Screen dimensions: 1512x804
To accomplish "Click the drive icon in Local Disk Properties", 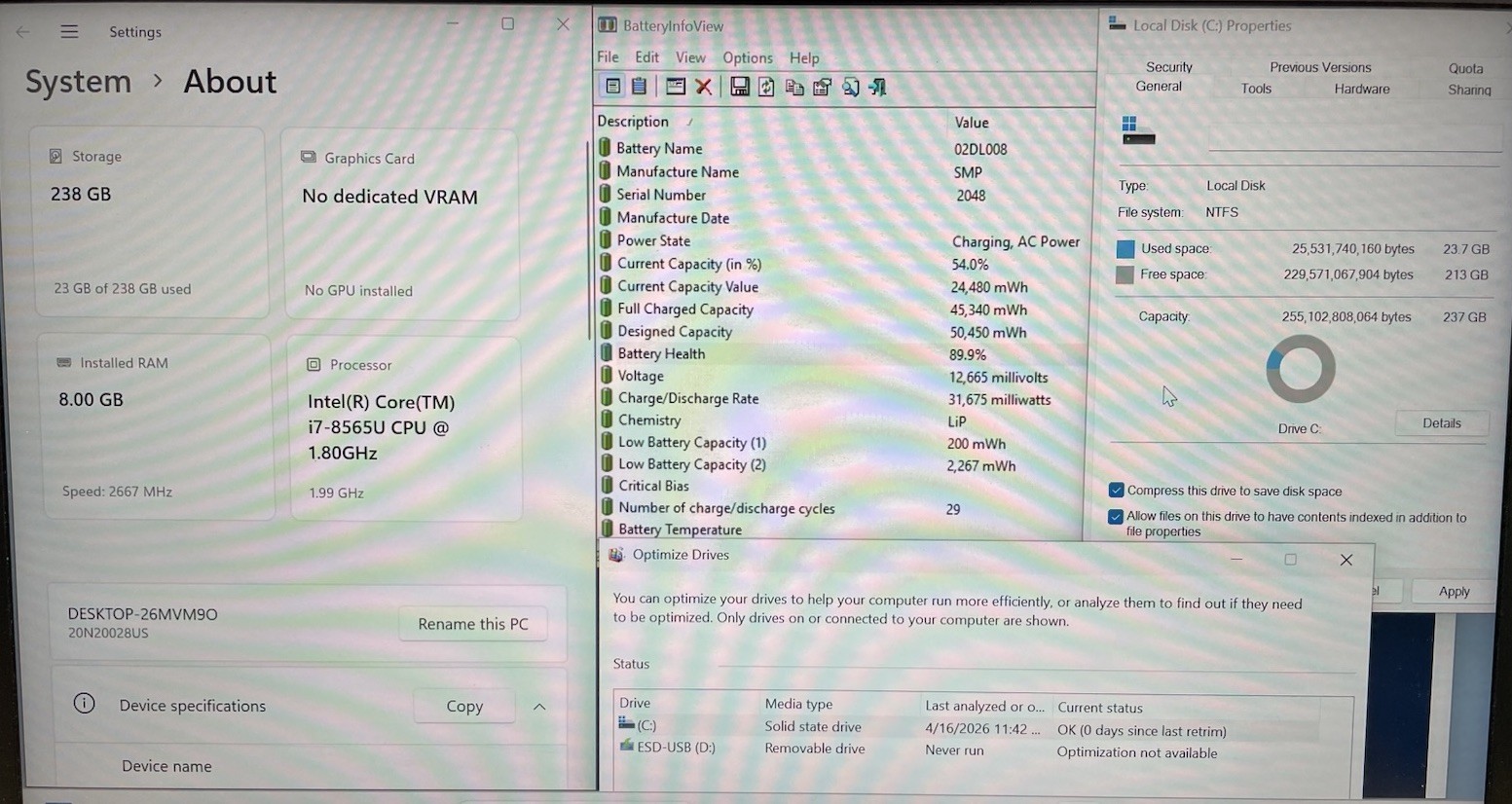I will click(x=1138, y=130).
